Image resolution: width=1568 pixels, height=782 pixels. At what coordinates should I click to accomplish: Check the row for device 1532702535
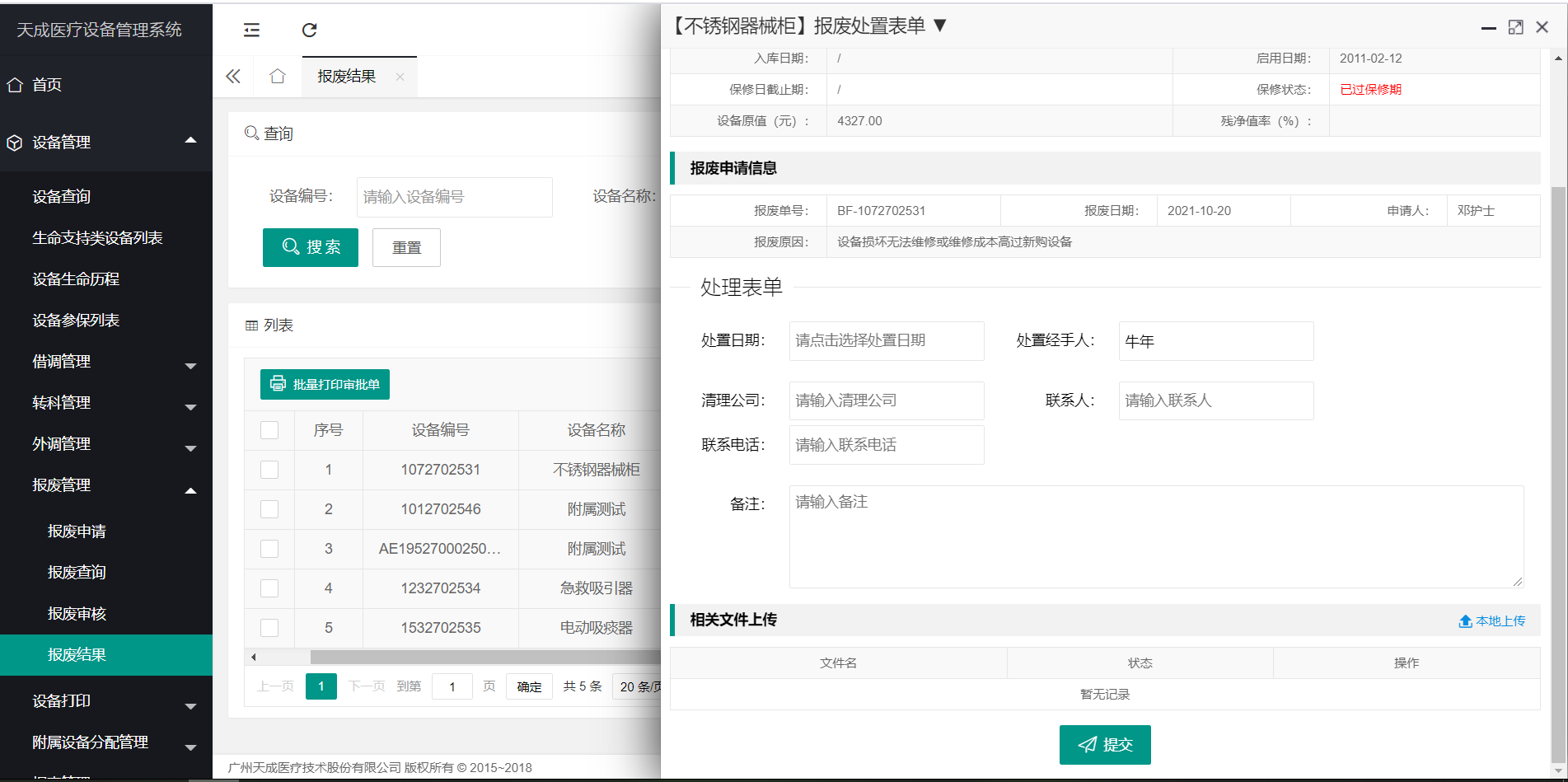point(269,628)
